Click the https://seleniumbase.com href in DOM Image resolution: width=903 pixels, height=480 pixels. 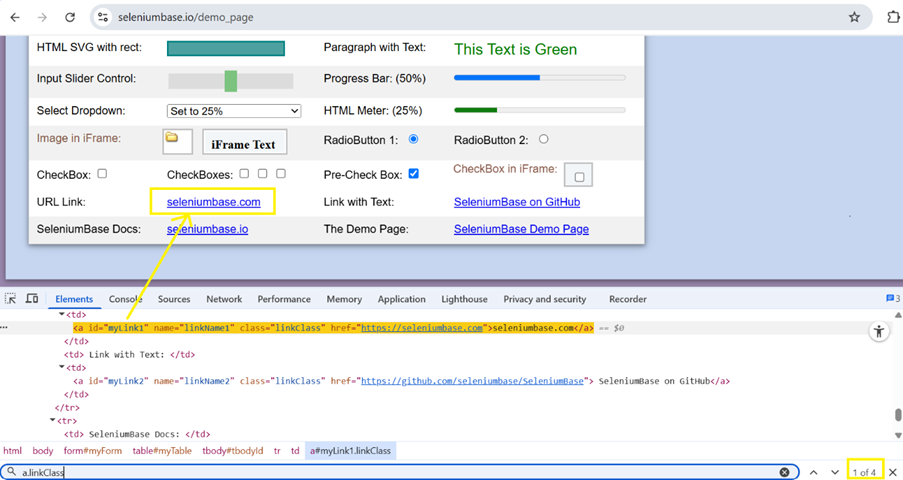[422, 328]
